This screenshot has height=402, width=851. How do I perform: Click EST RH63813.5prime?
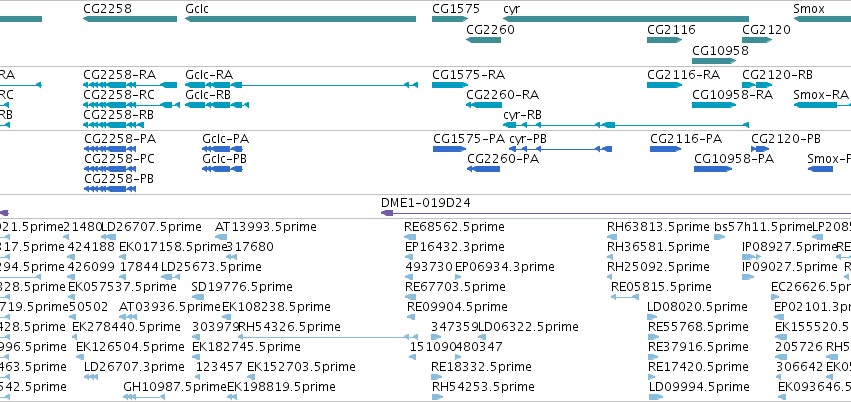(658, 227)
